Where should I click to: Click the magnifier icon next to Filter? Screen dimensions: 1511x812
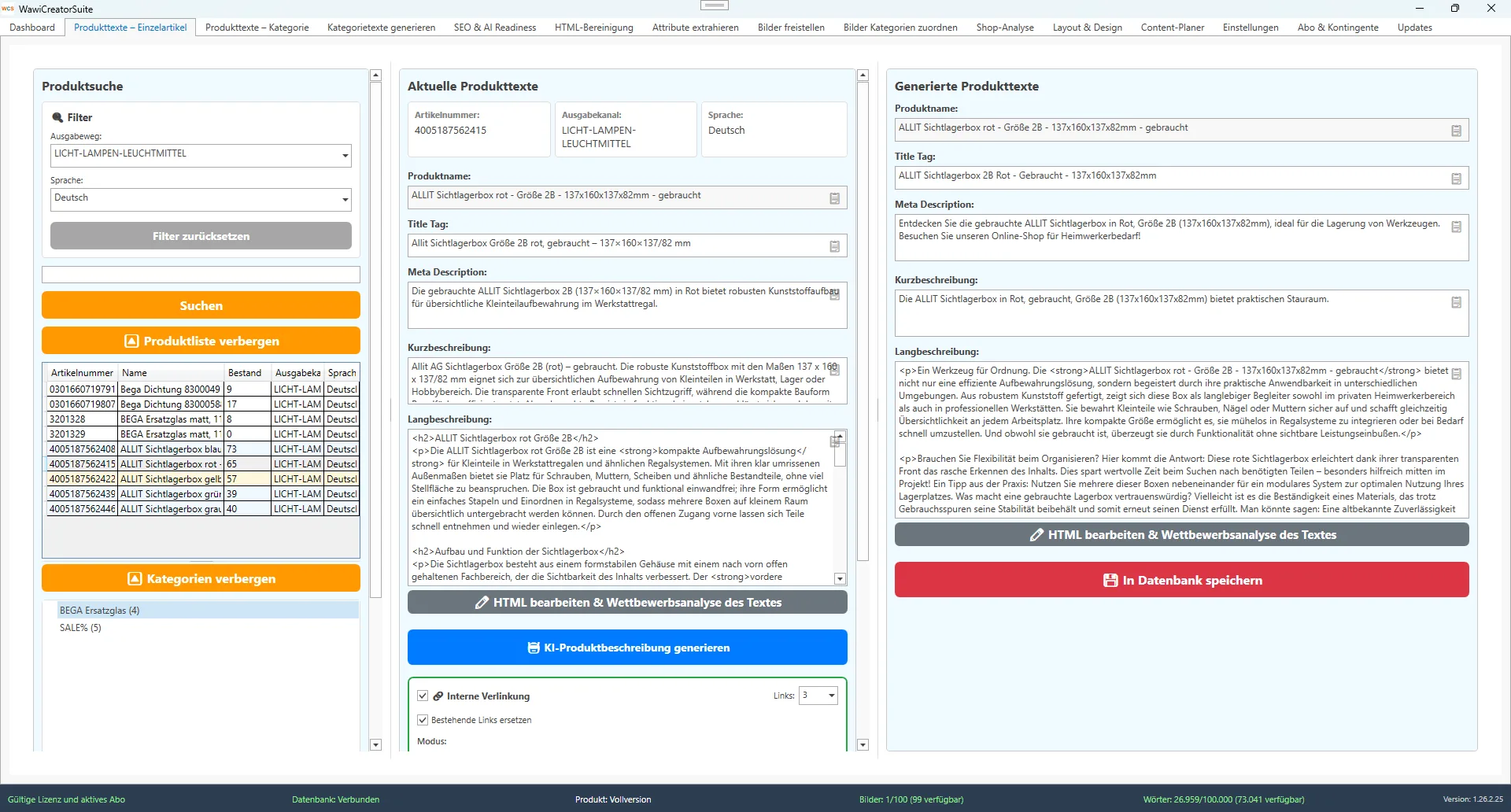(57, 116)
